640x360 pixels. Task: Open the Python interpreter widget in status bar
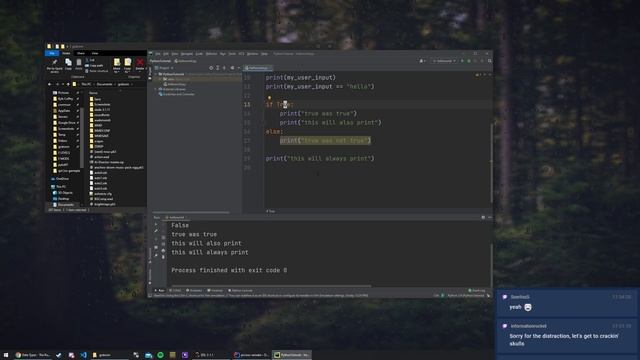[x=466, y=296]
